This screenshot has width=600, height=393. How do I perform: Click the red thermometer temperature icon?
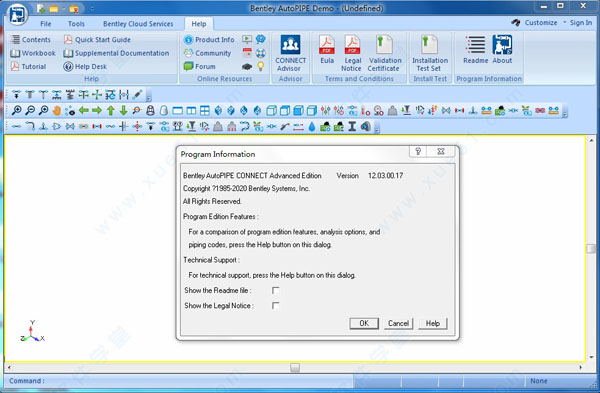[x=365, y=111]
